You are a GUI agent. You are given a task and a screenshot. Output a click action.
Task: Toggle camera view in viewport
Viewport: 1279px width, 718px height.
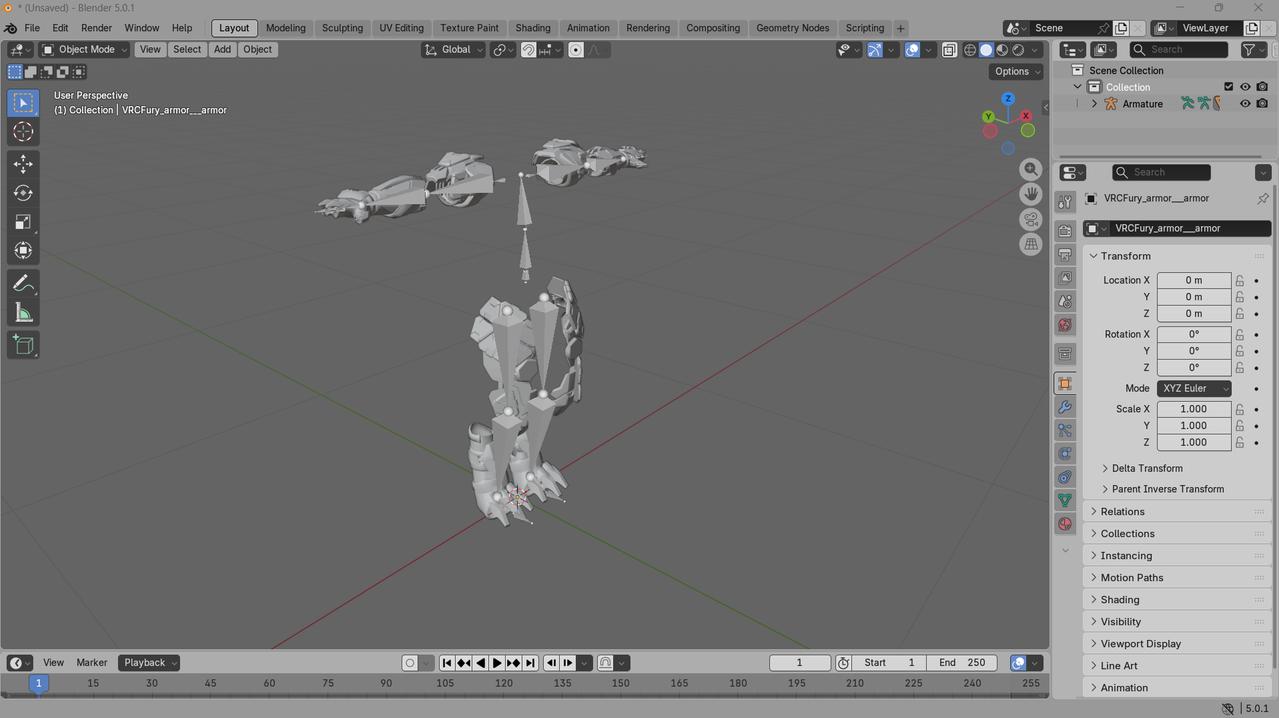click(1031, 219)
